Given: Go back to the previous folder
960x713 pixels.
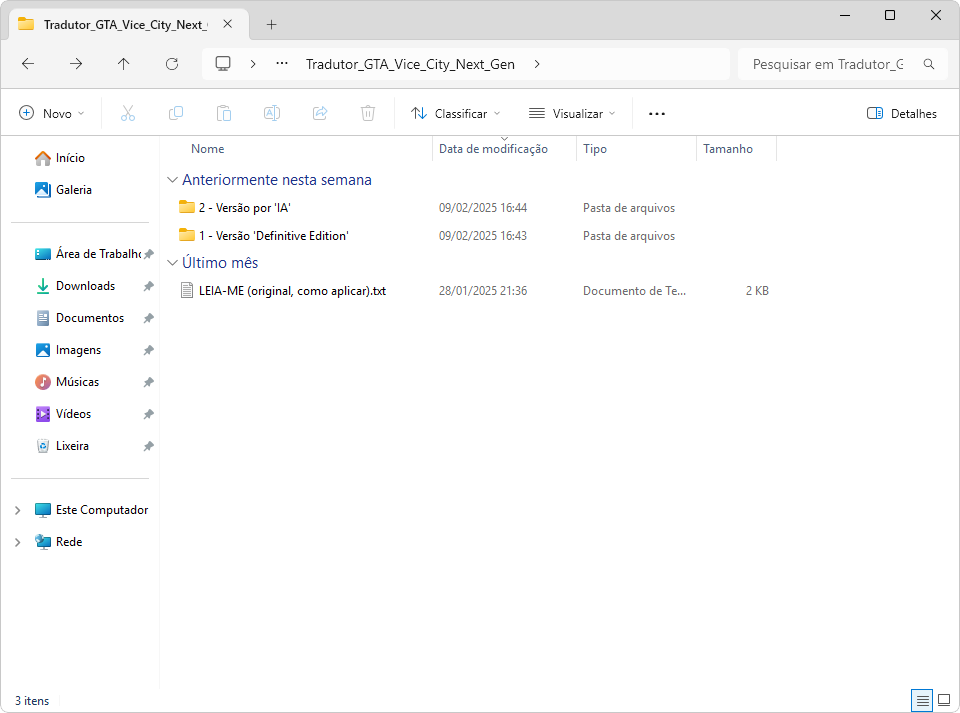Looking at the screenshot, I should coord(28,64).
